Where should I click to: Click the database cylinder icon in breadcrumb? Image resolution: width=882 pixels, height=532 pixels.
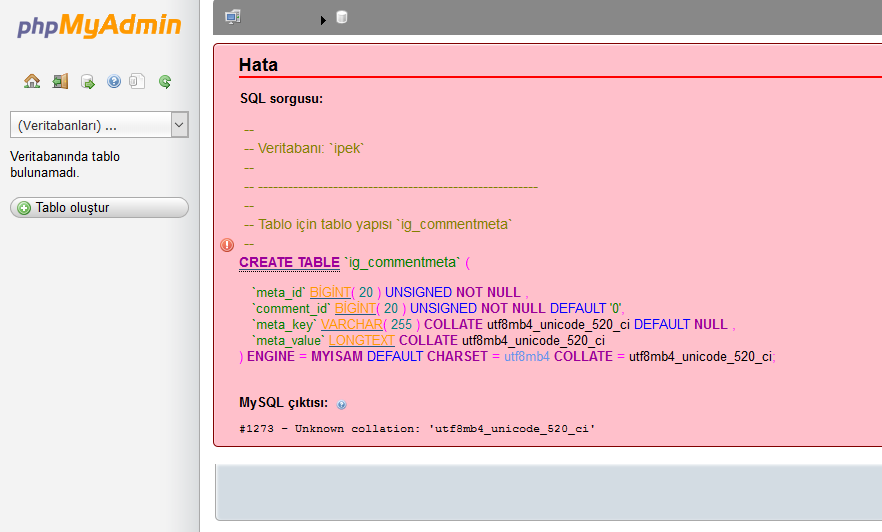click(x=341, y=17)
